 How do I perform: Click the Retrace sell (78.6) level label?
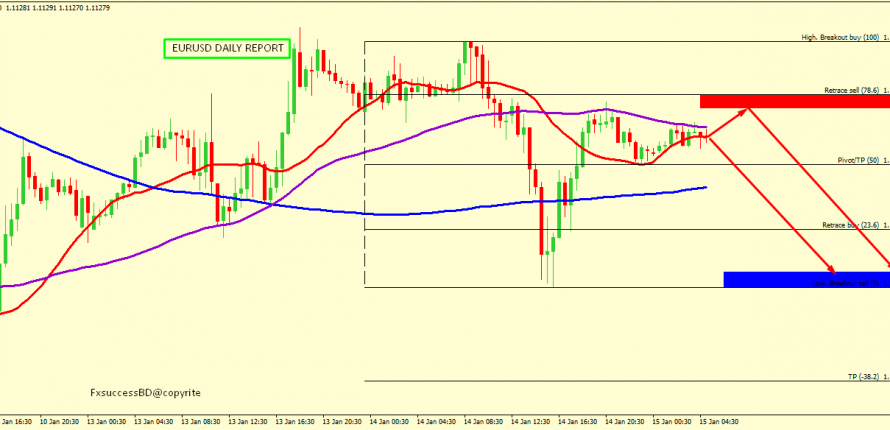(x=850, y=90)
